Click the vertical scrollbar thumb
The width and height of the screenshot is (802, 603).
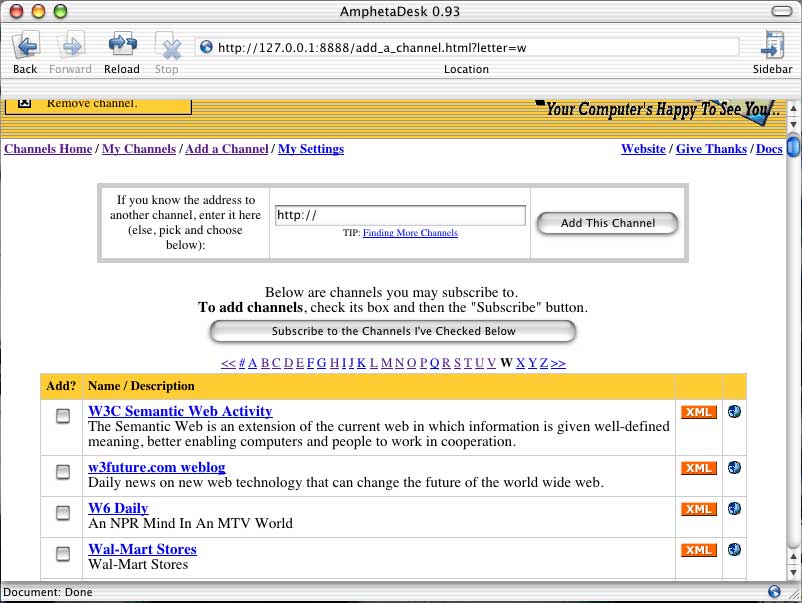(x=793, y=148)
